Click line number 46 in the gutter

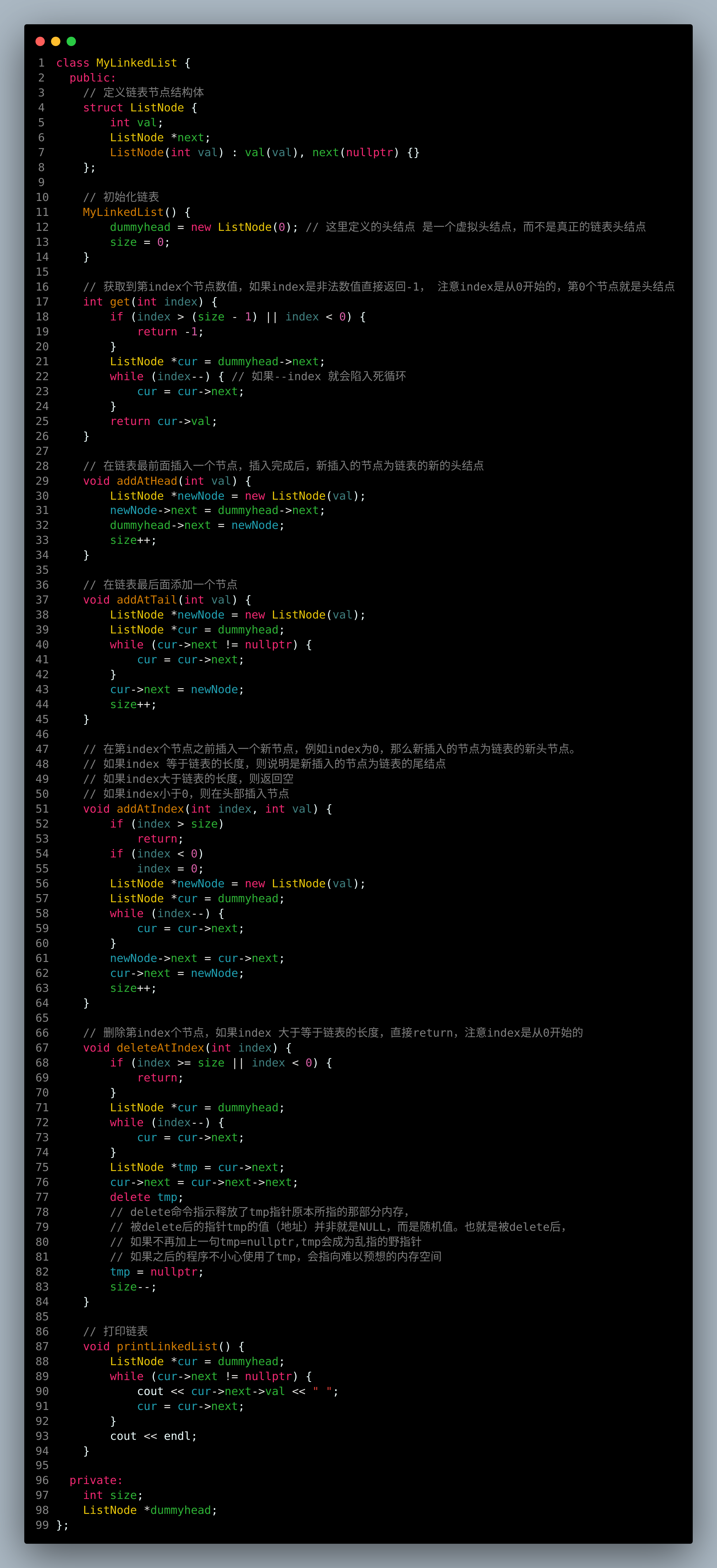[42, 735]
